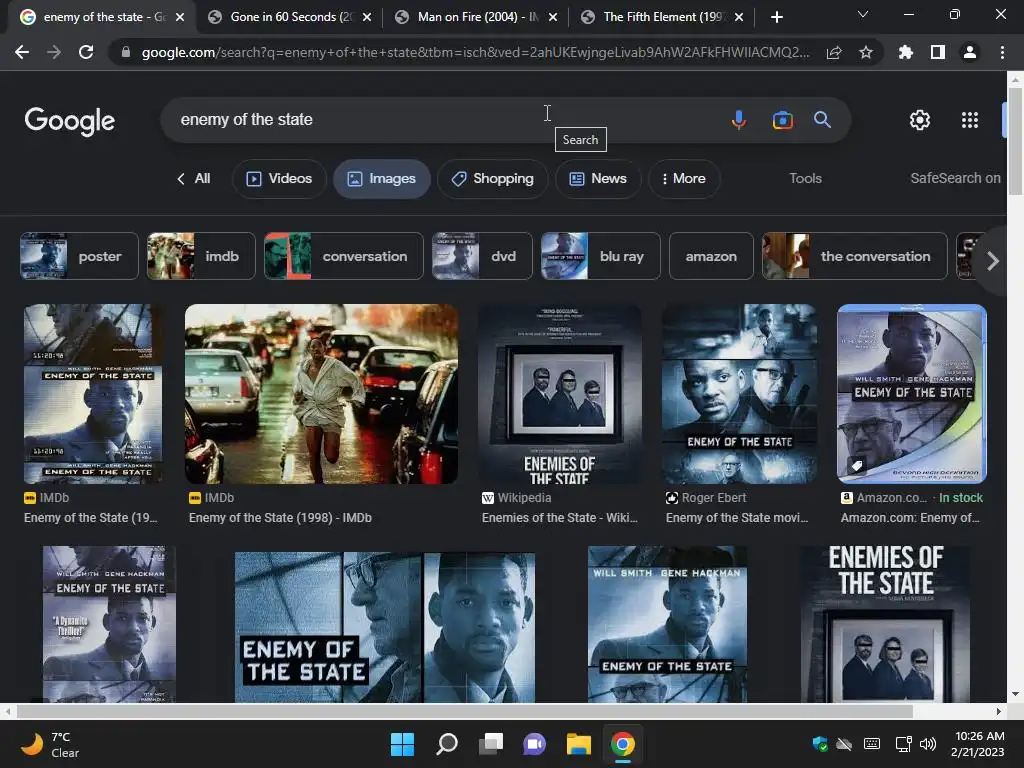Search by image with camera lens icon
Image resolution: width=1024 pixels, height=768 pixels.
[782, 120]
